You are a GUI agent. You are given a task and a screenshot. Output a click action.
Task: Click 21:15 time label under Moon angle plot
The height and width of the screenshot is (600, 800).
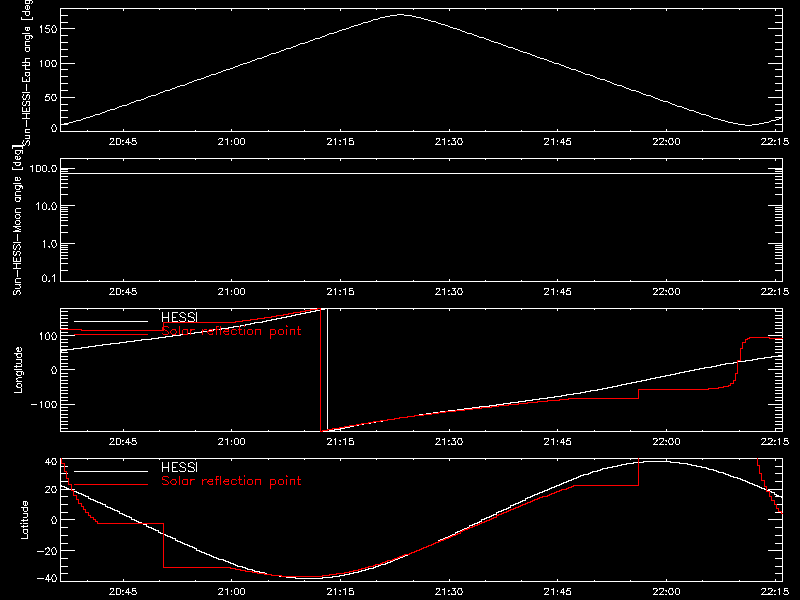pos(340,292)
